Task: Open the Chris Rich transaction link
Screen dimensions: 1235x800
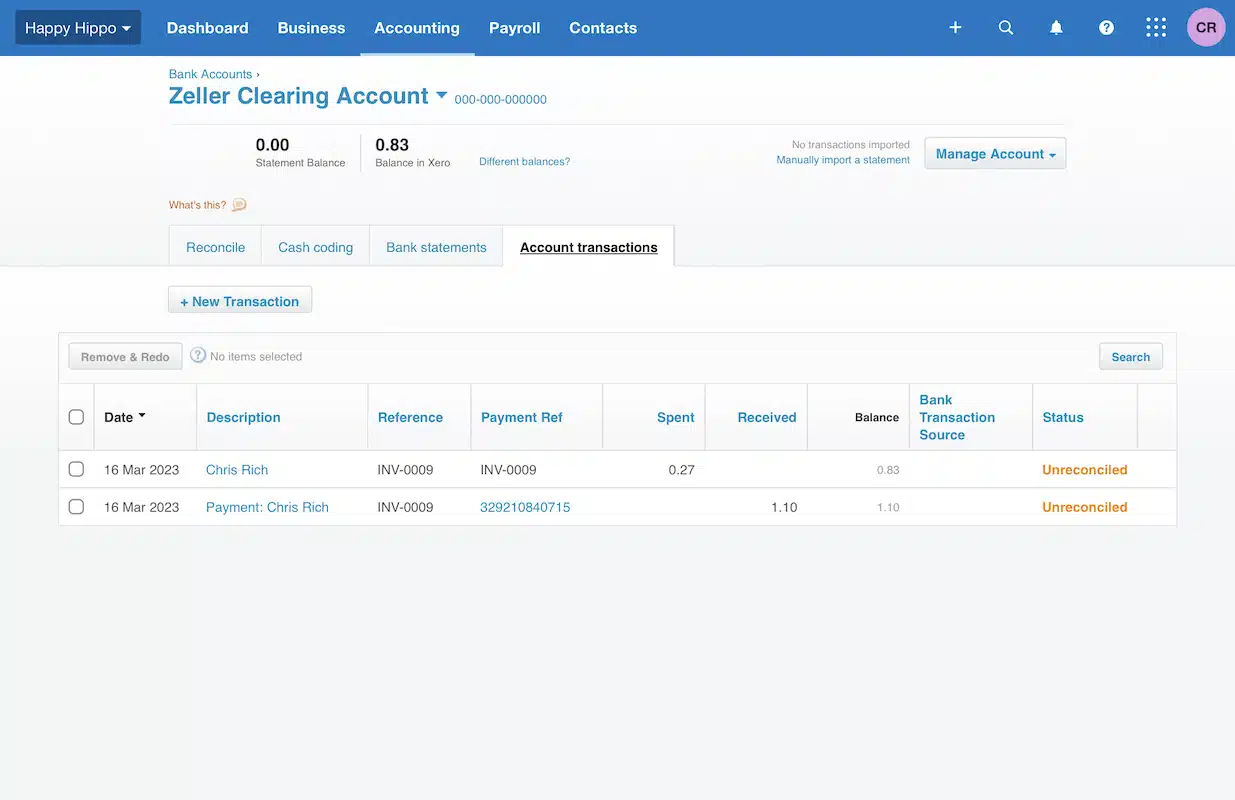Action: click(237, 469)
